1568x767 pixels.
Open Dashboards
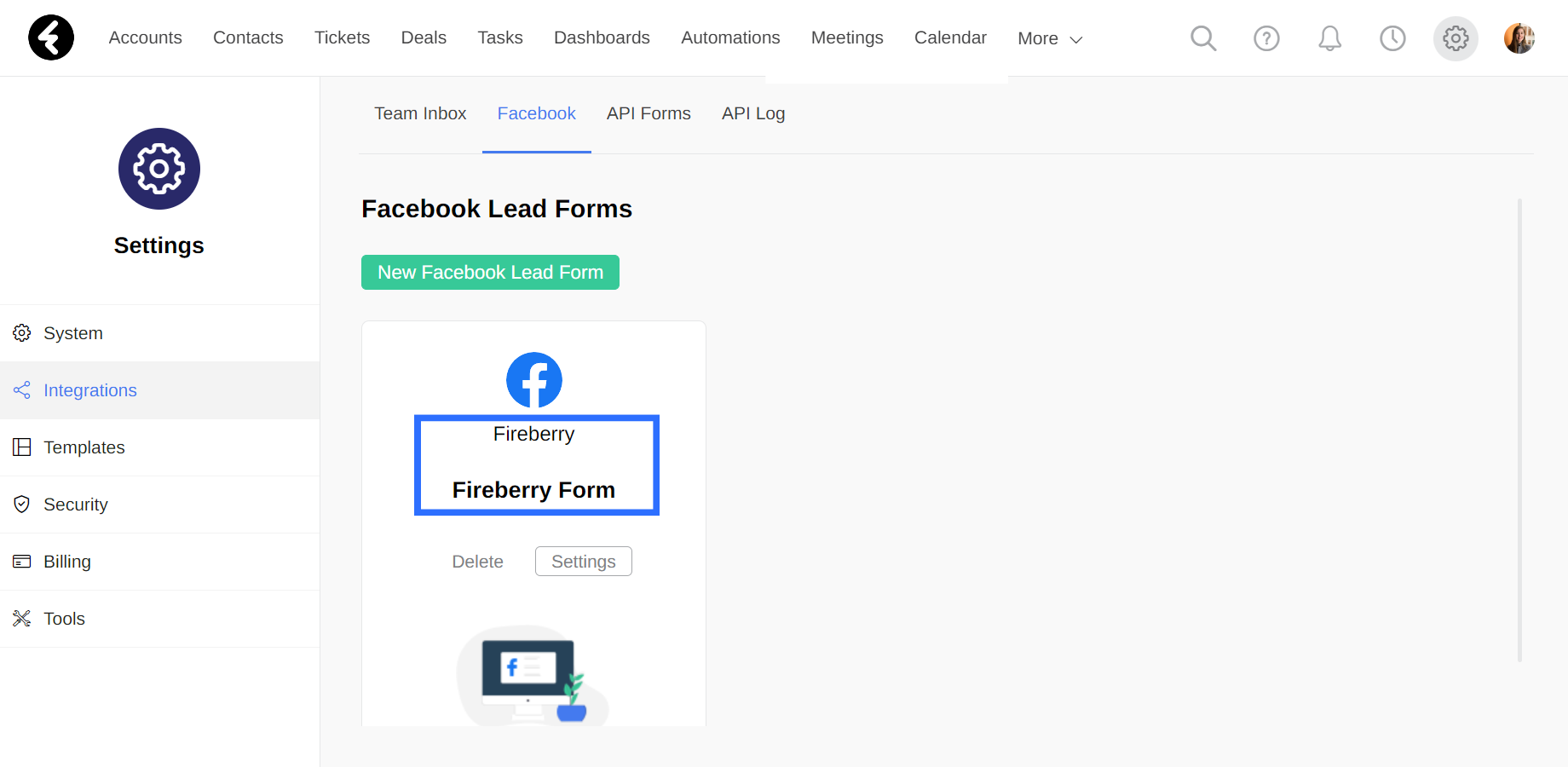(x=602, y=37)
